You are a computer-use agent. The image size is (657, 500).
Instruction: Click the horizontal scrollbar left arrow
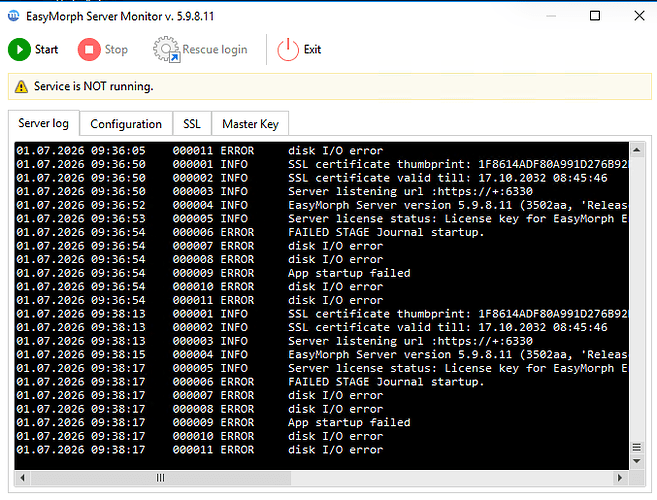[23, 477]
